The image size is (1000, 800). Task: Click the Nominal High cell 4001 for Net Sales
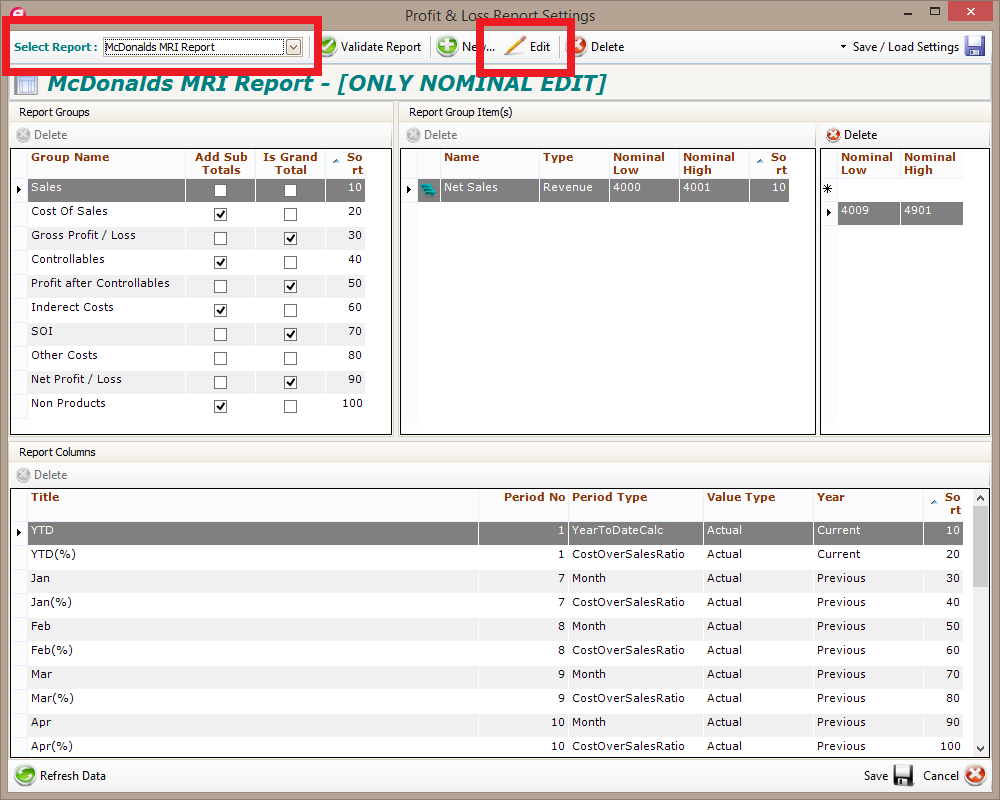tap(714, 189)
